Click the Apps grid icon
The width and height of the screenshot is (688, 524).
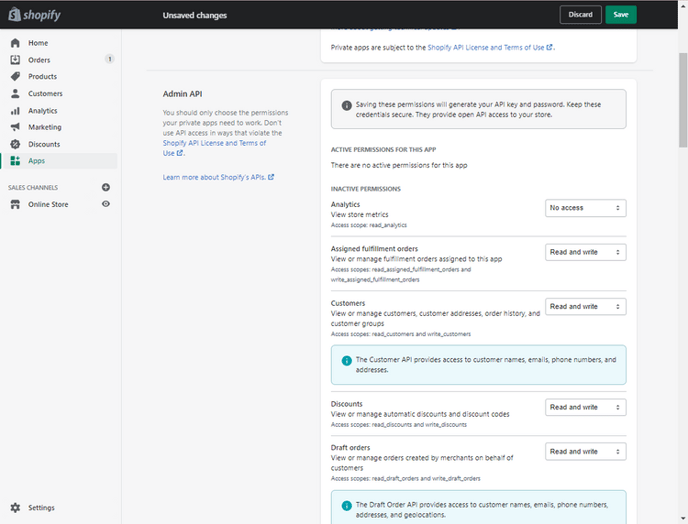coord(15,161)
